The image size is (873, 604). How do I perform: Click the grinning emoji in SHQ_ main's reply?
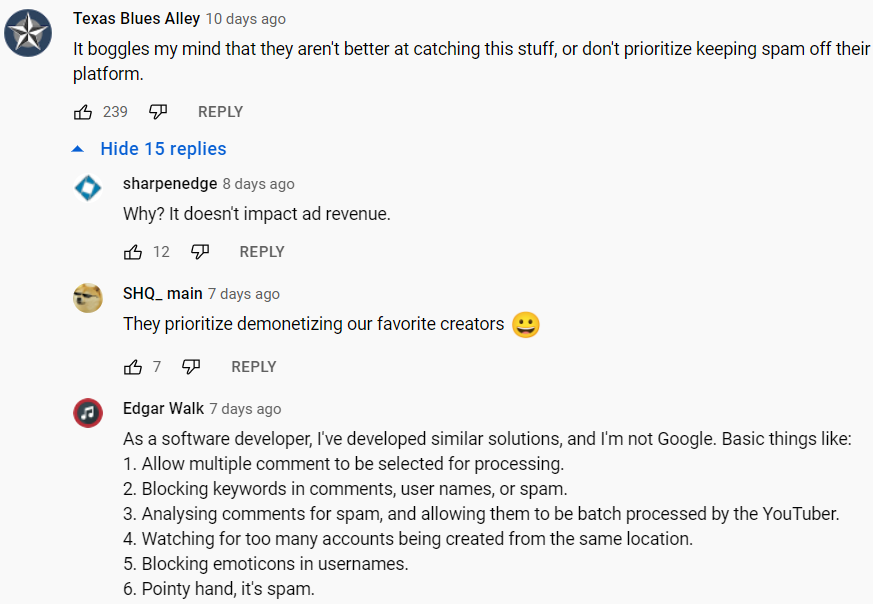point(526,325)
